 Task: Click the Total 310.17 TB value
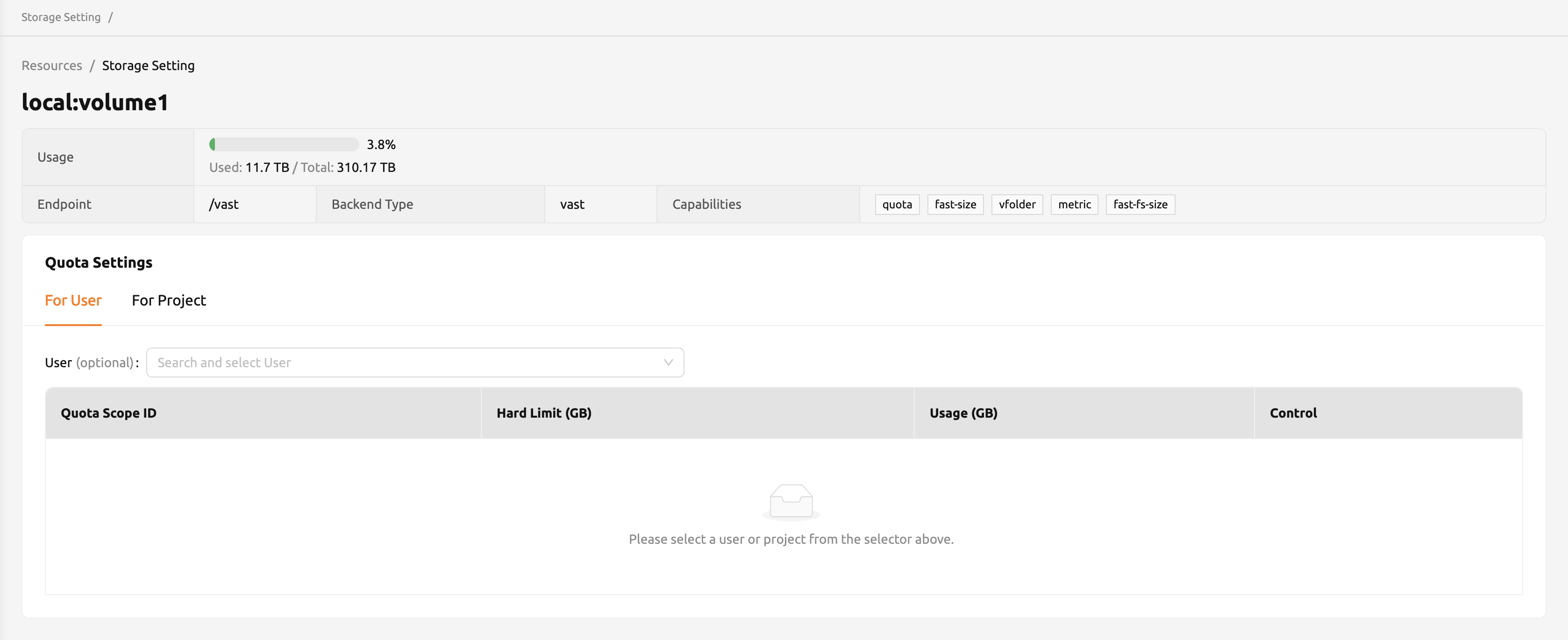tap(366, 167)
